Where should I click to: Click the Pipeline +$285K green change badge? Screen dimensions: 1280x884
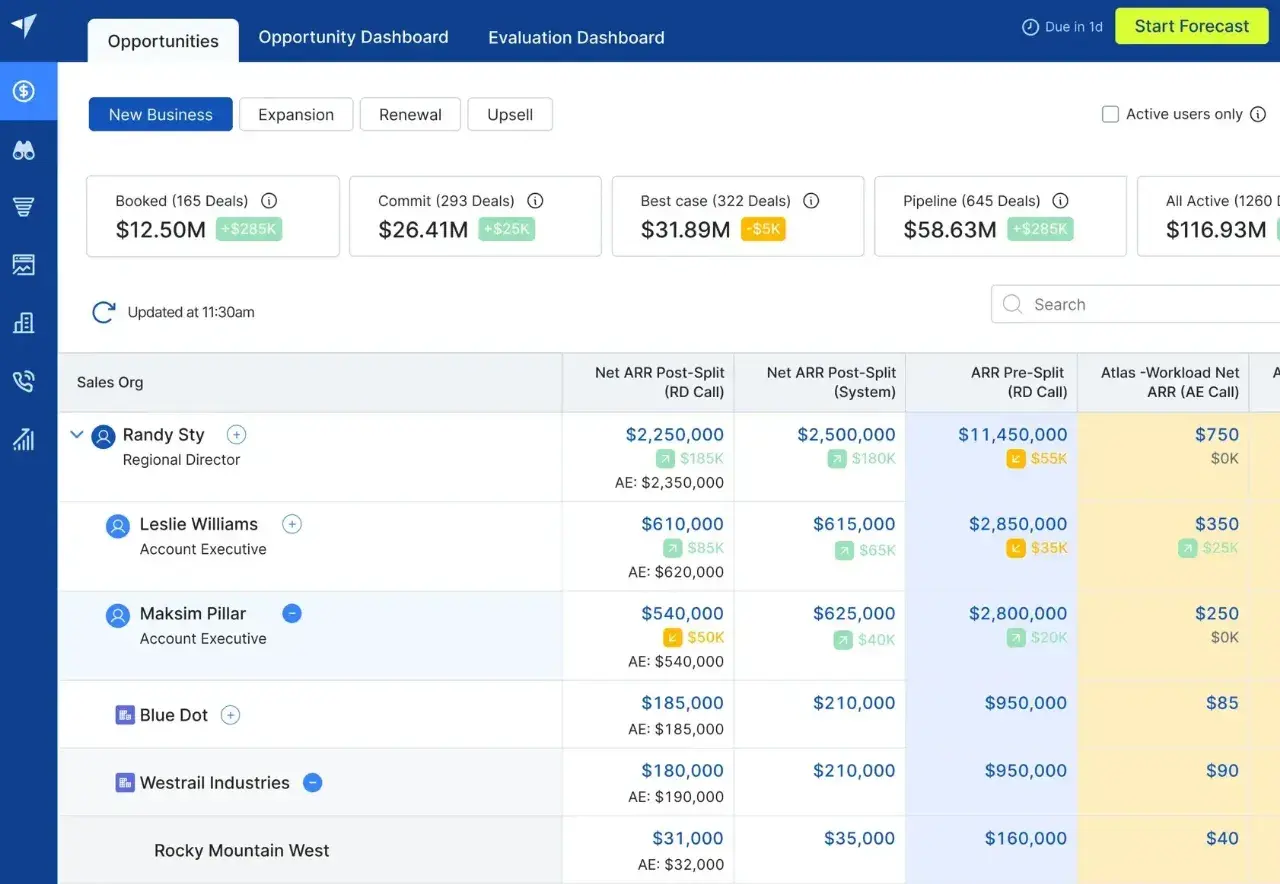[x=1040, y=230]
